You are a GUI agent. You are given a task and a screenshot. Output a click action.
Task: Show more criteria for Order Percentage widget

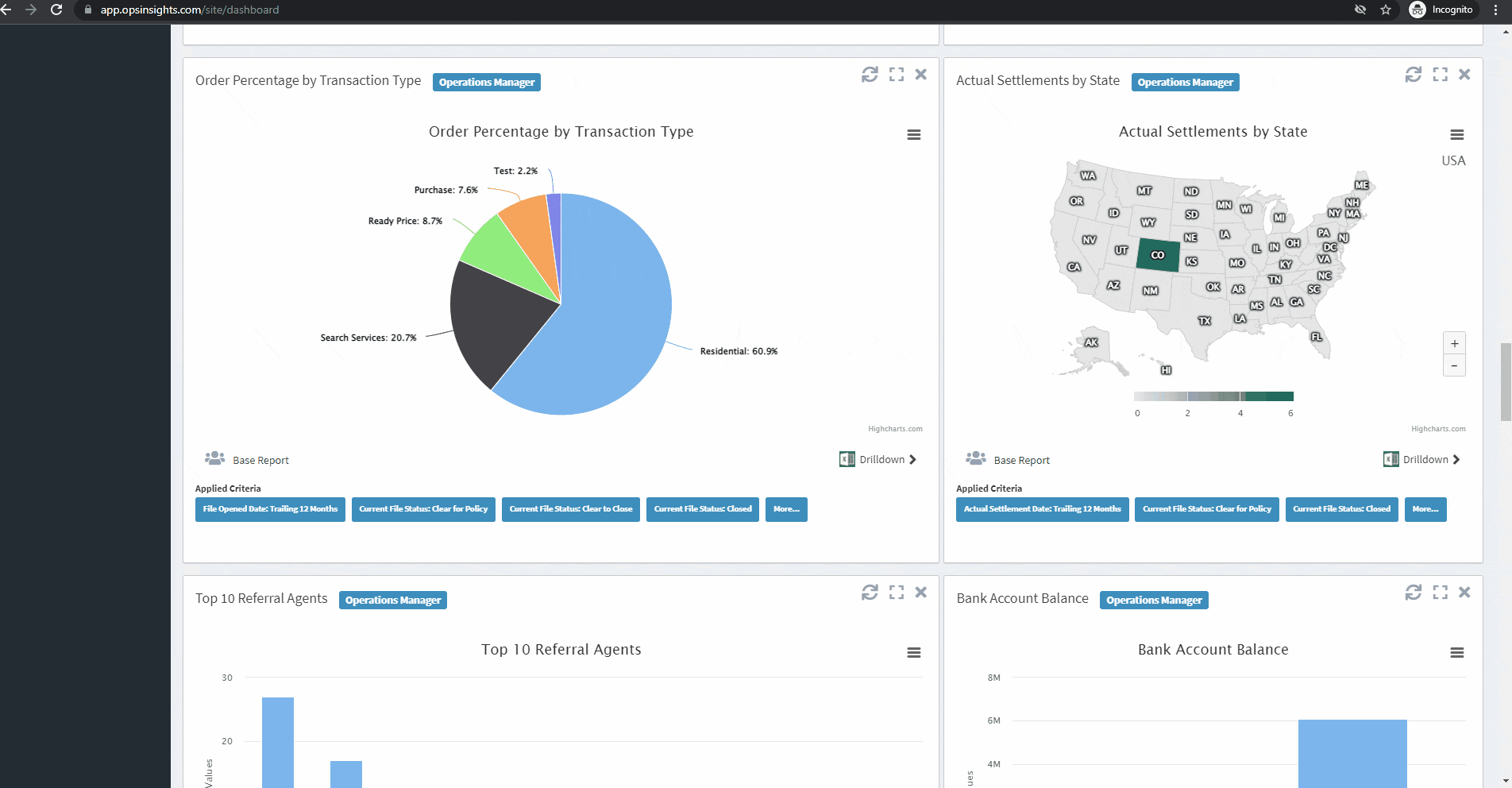tap(785, 509)
